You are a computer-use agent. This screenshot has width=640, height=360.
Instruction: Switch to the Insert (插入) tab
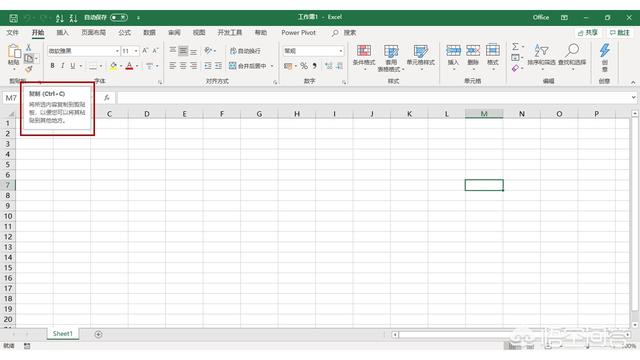click(x=62, y=33)
